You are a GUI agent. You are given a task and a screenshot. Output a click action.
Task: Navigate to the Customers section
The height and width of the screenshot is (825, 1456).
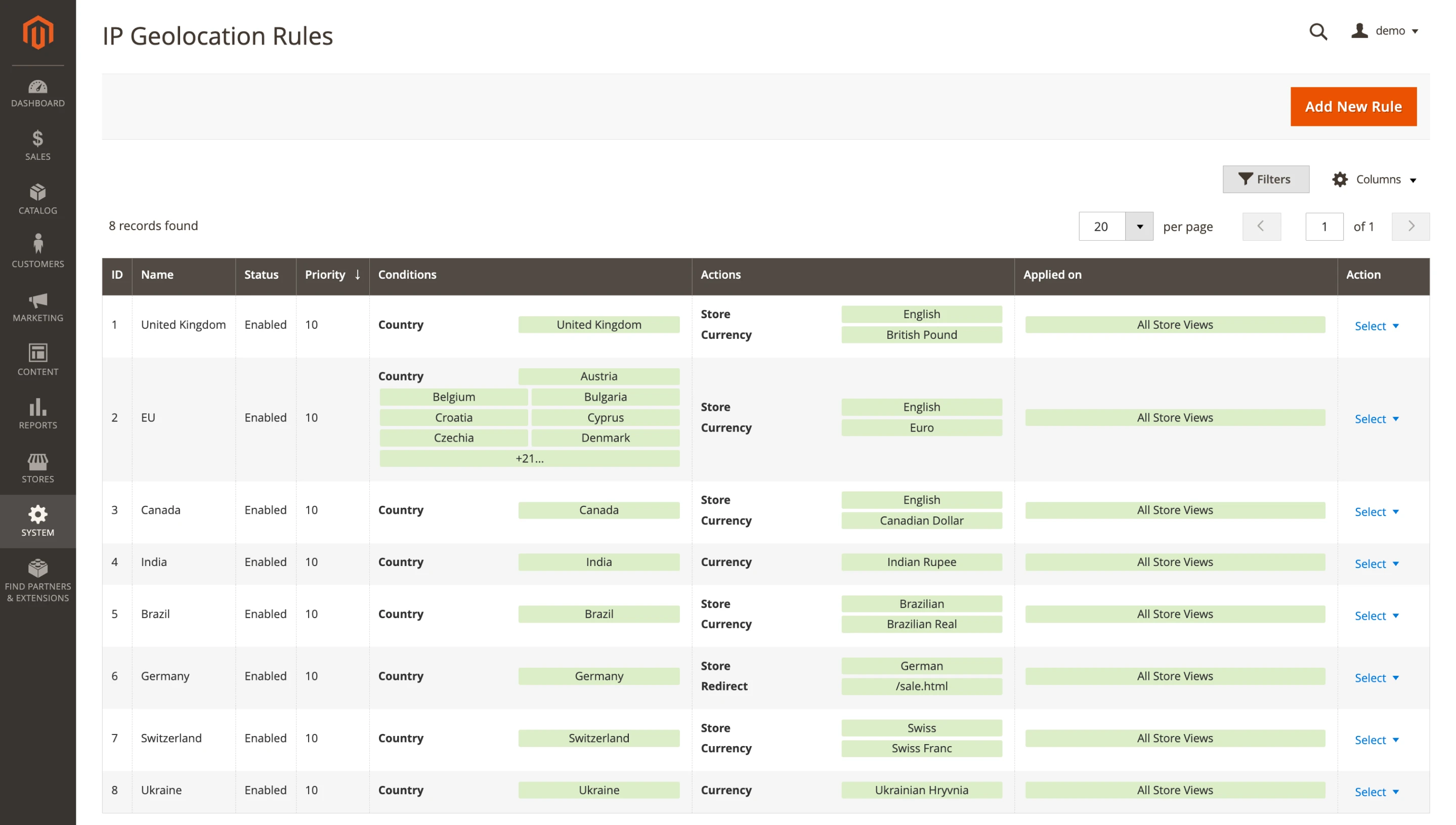(37, 252)
